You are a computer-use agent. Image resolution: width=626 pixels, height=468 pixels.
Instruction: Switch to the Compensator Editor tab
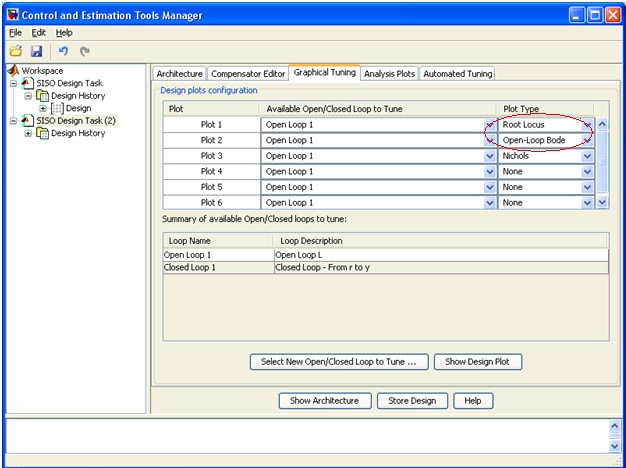pyautogui.click(x=248, y=74)
